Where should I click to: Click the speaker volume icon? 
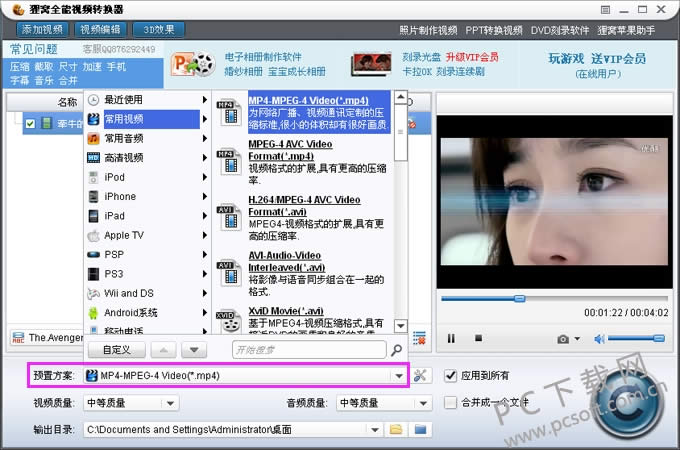pos(599,339)
